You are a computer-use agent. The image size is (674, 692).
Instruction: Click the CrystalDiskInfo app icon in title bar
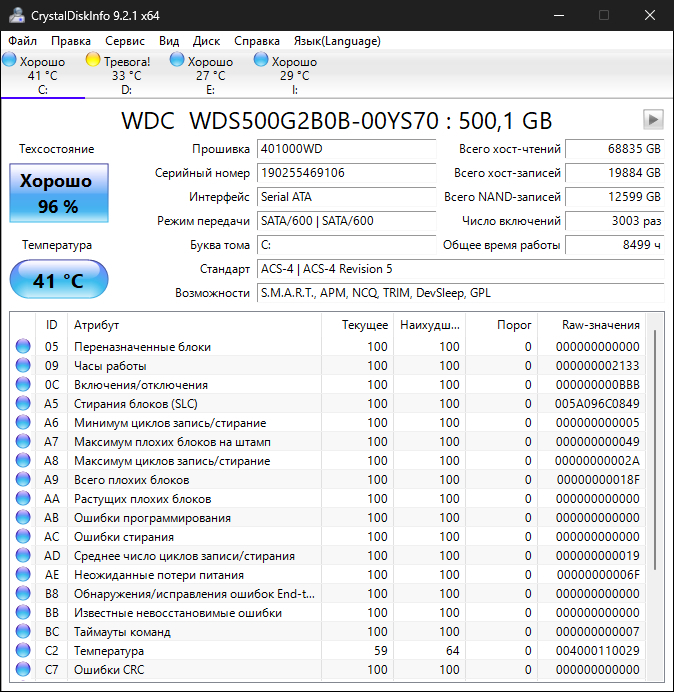point(14,15)
